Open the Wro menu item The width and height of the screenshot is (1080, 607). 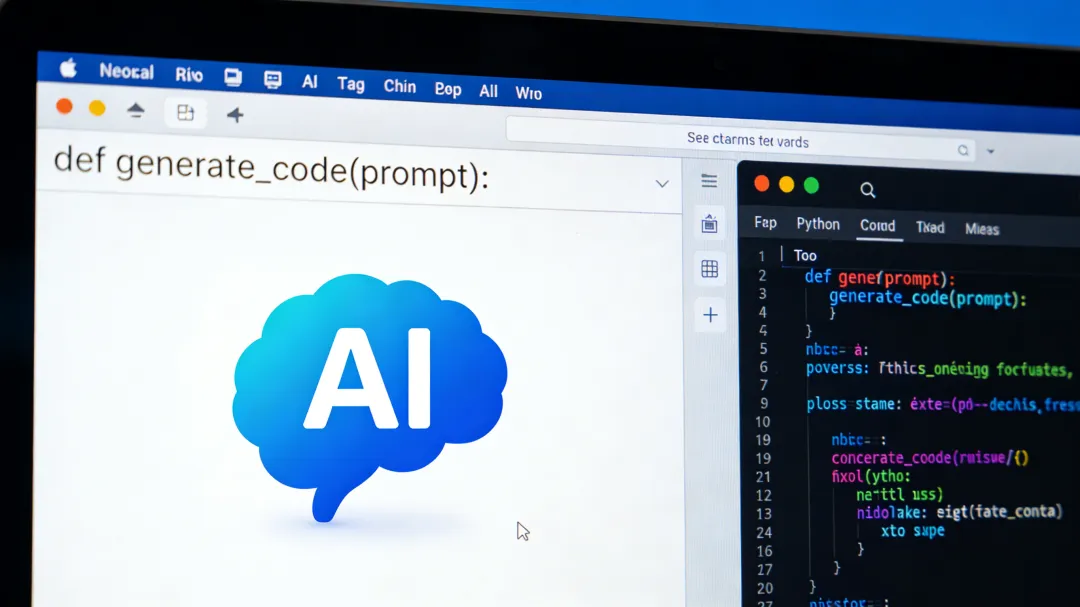click(528, 94)
